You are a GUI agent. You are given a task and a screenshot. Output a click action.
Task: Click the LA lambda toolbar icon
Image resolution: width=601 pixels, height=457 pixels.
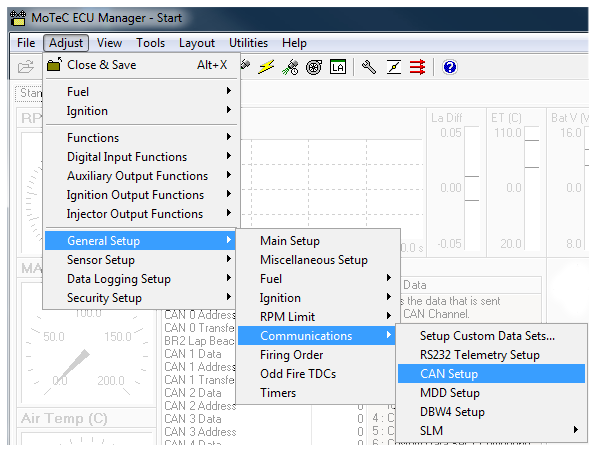tap(338, 67)
